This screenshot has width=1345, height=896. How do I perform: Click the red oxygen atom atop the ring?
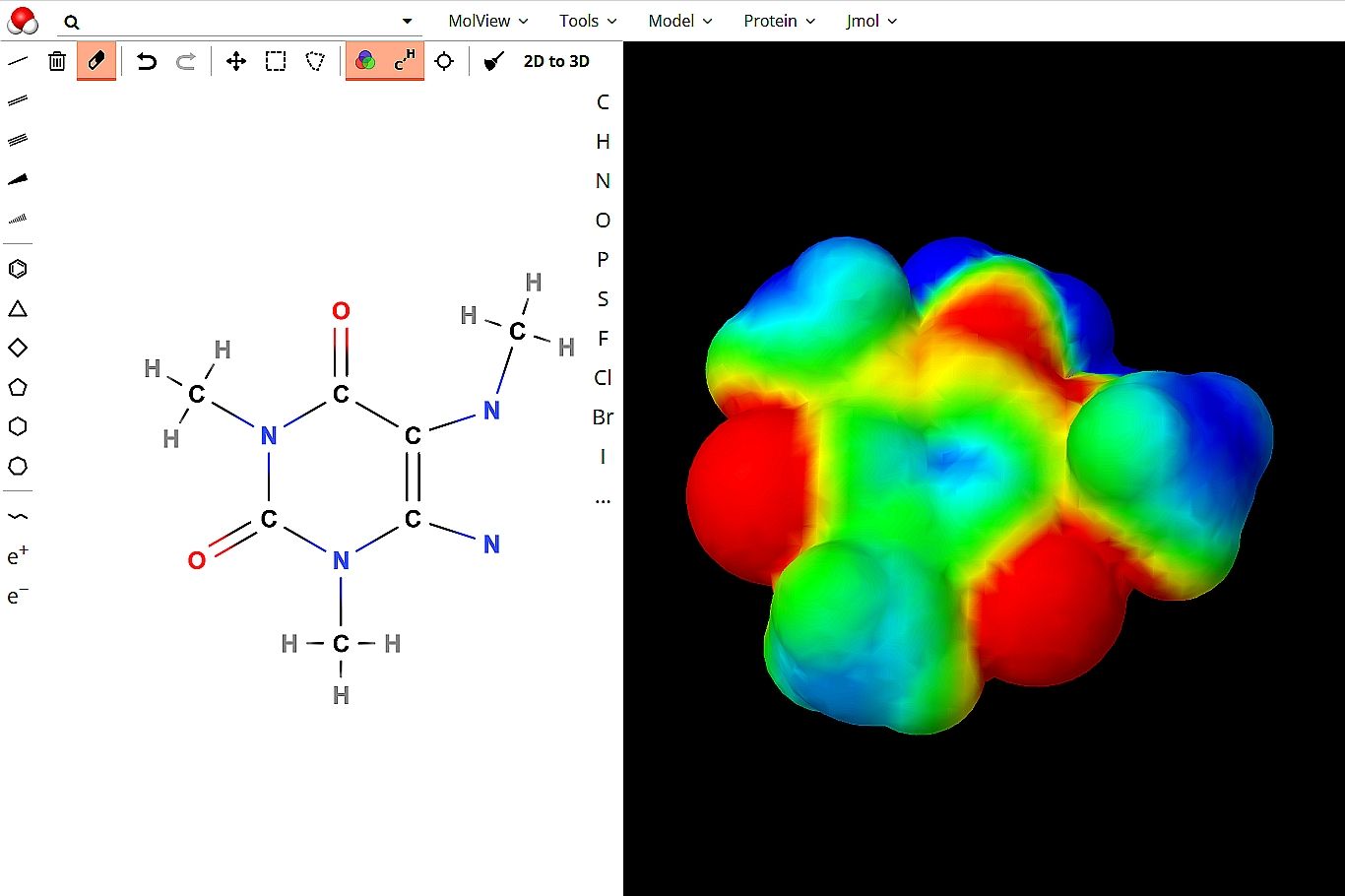[x=341, y=311]
